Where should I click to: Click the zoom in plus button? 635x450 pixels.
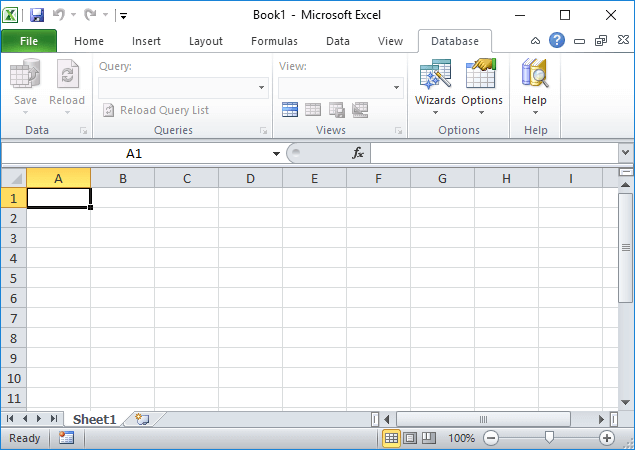607,438
